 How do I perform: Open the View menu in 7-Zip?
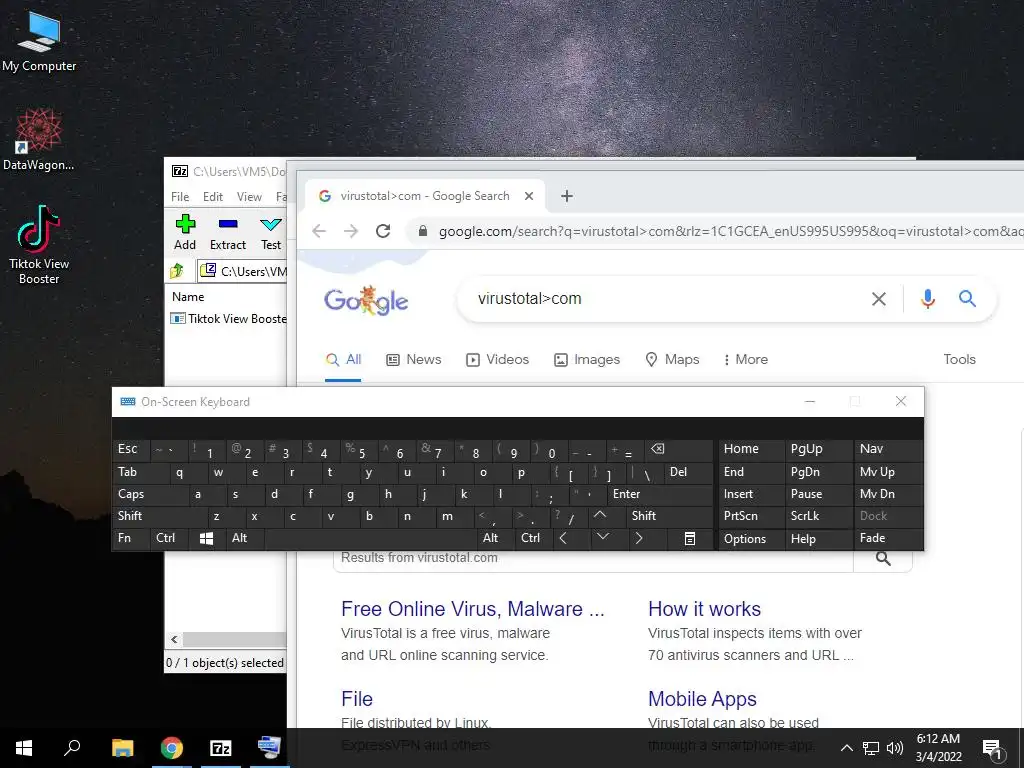[249, 197]
